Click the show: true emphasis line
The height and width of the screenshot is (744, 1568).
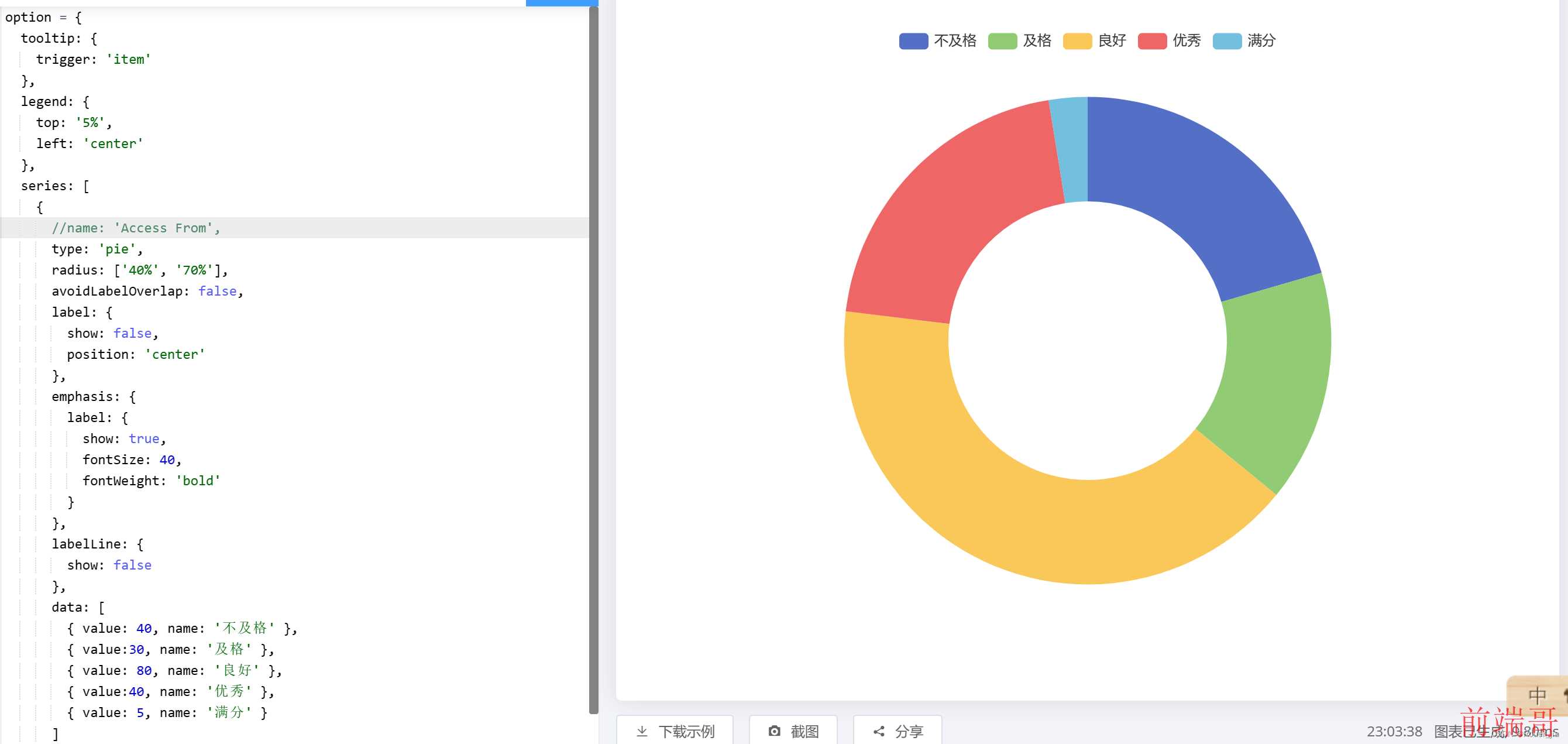click(124, 438)
